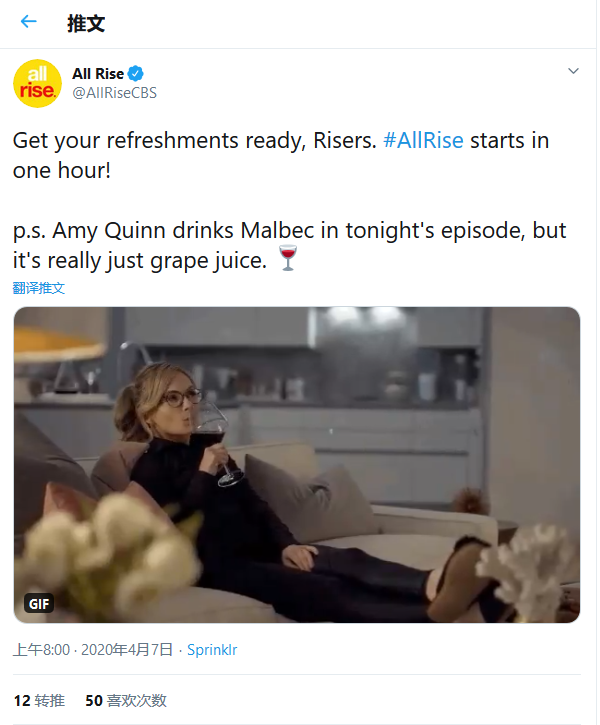This screenshot has height=725, width=600.
Task: View the 50 喜欢次数 likes list
Action: point(126,700)
